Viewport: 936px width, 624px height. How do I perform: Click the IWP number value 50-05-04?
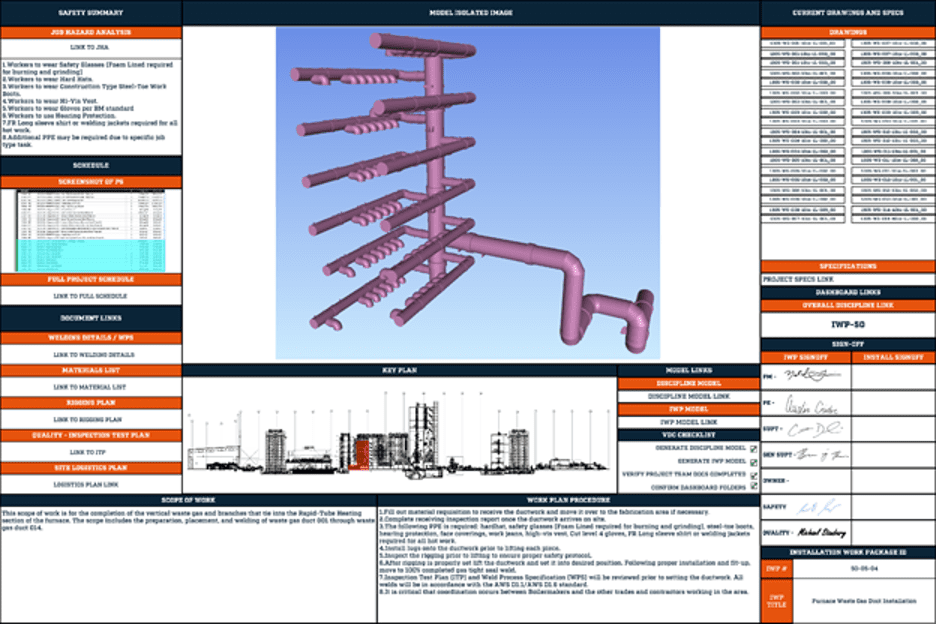pos(864,569)
